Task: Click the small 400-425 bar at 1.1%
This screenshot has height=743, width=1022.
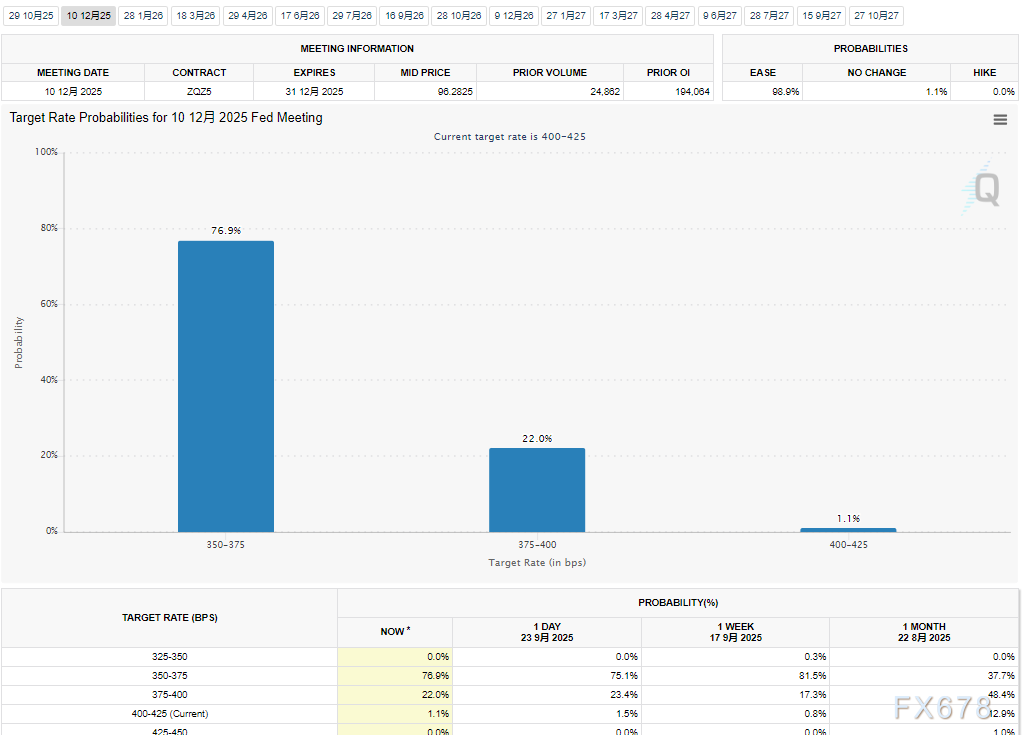Action: pos(848,529)
